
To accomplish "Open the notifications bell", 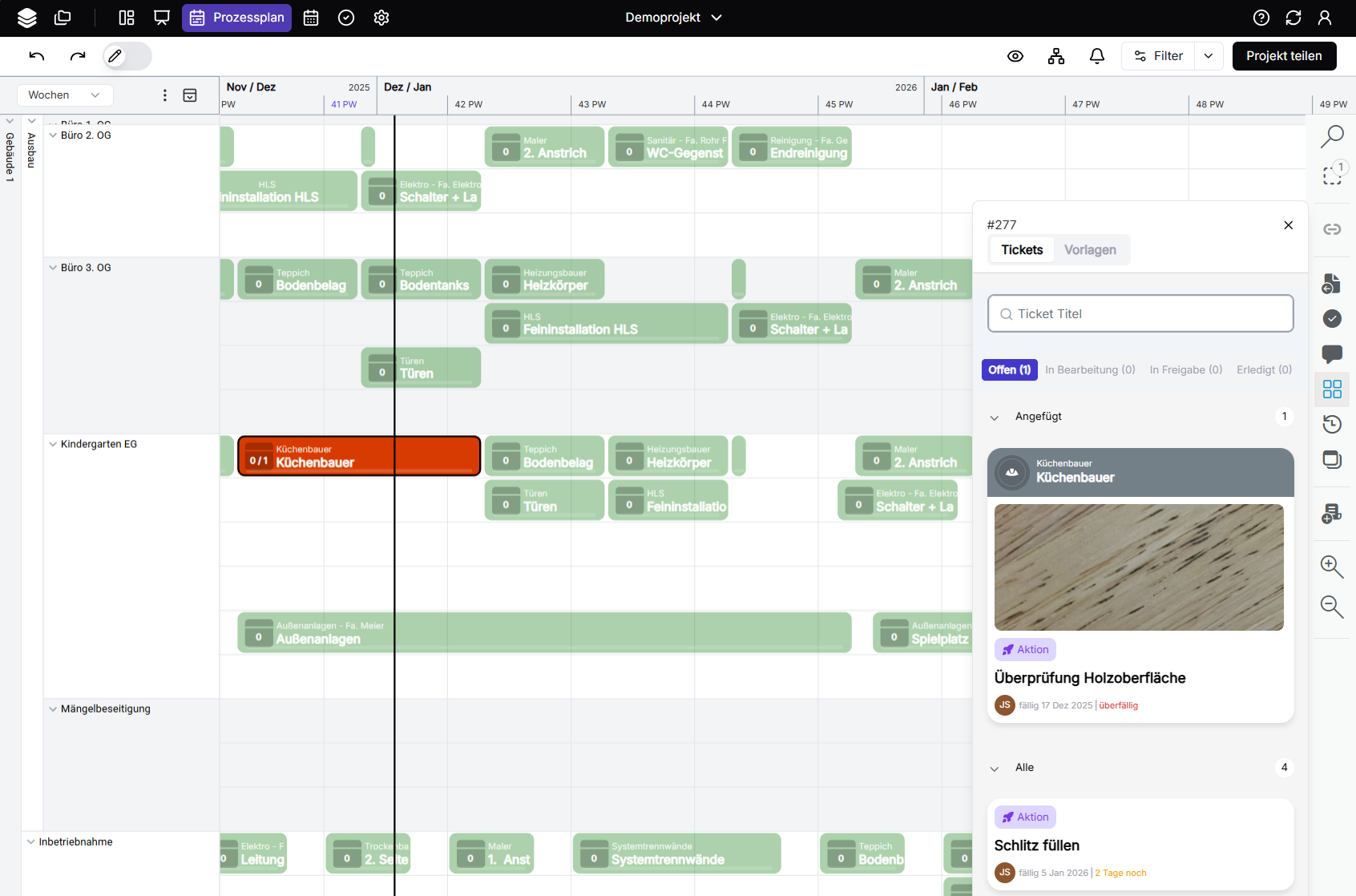I will coord(1096,56).
